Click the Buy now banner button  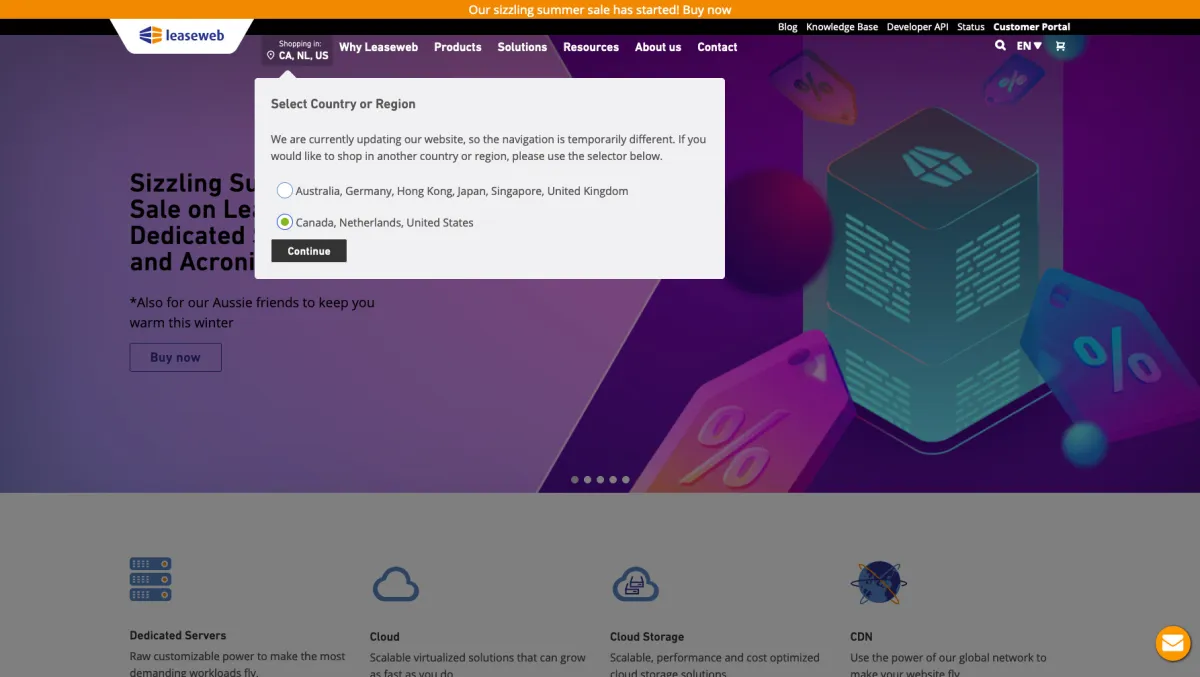175,357
